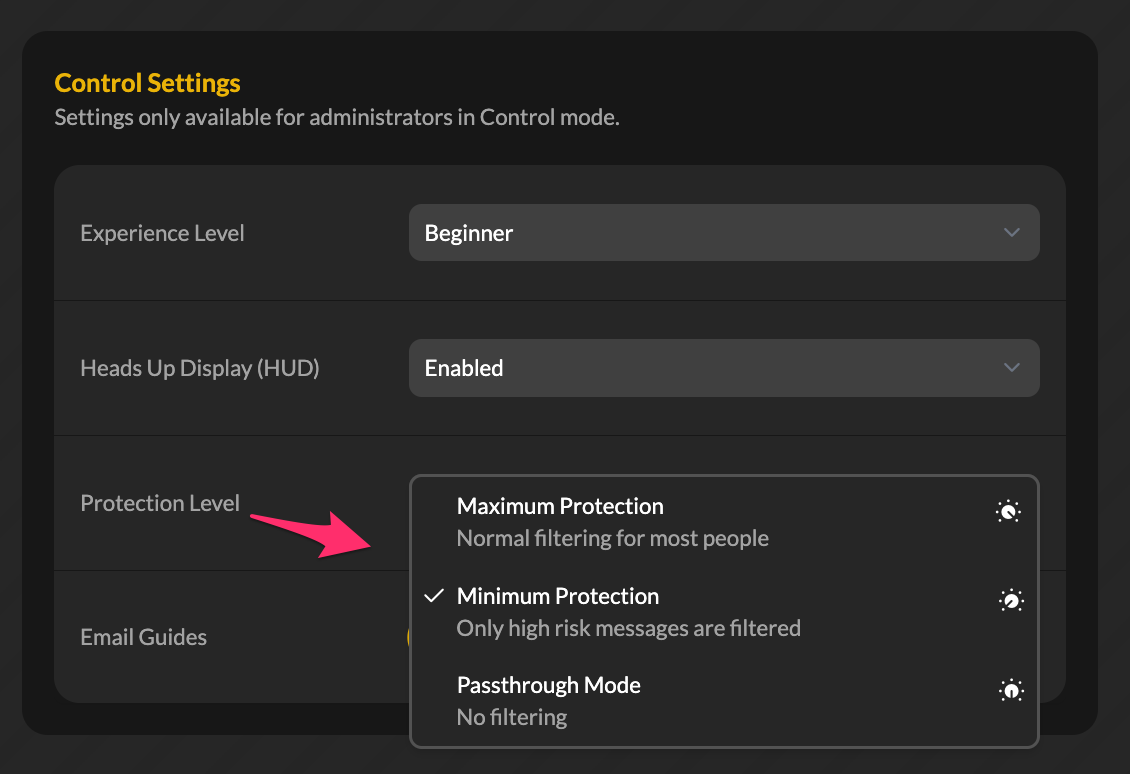The height and width of the screenshot is (774, 1130).
Task: Click the checkmark beside Minimum Protection
Action: point(434,596)
